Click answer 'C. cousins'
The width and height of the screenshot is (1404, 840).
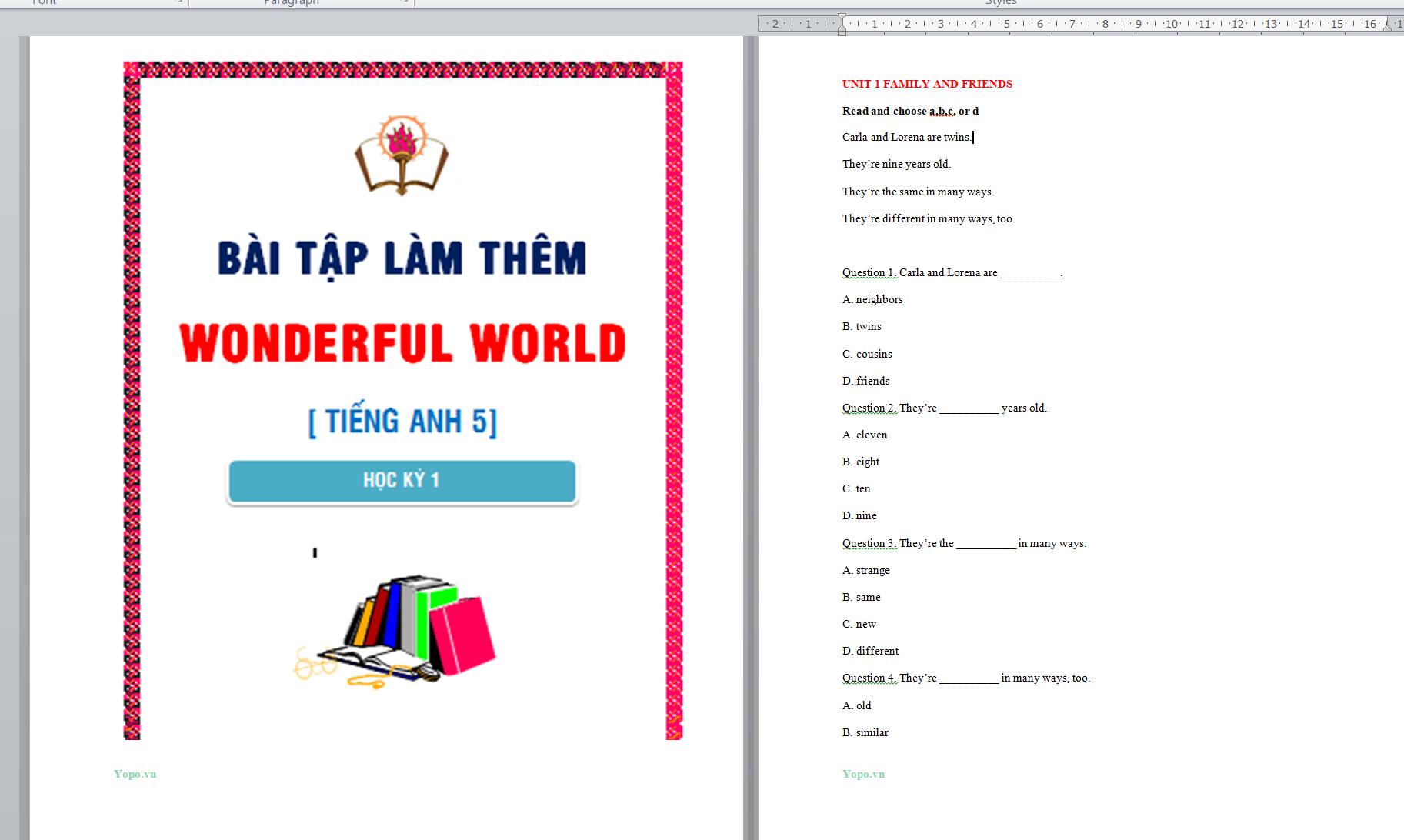[867, 354]
